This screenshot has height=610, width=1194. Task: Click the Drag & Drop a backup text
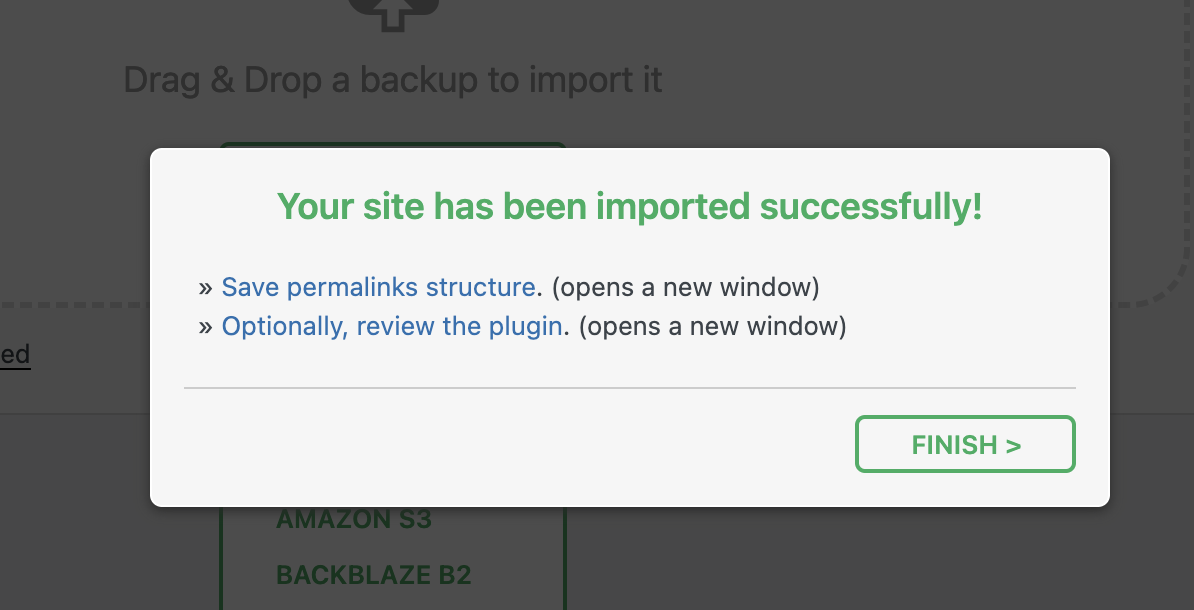[x=392, y=80]
